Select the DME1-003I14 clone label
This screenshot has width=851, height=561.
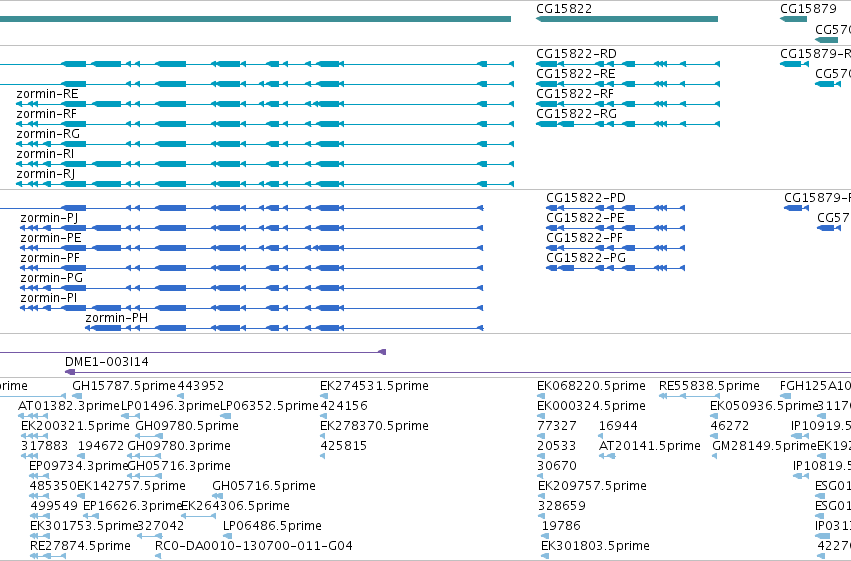point(107,362)
